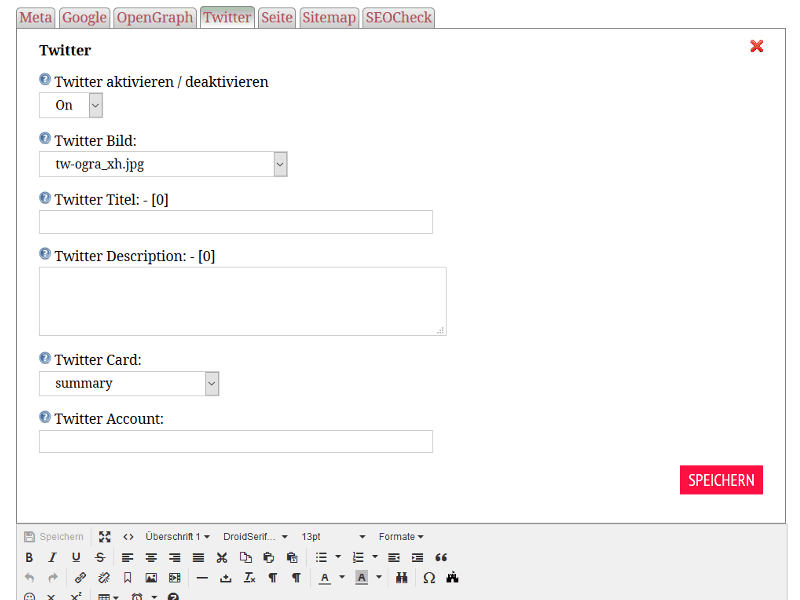Switch to the SEOCheck tab
The image size is (800, 600).
pos(398,17)
